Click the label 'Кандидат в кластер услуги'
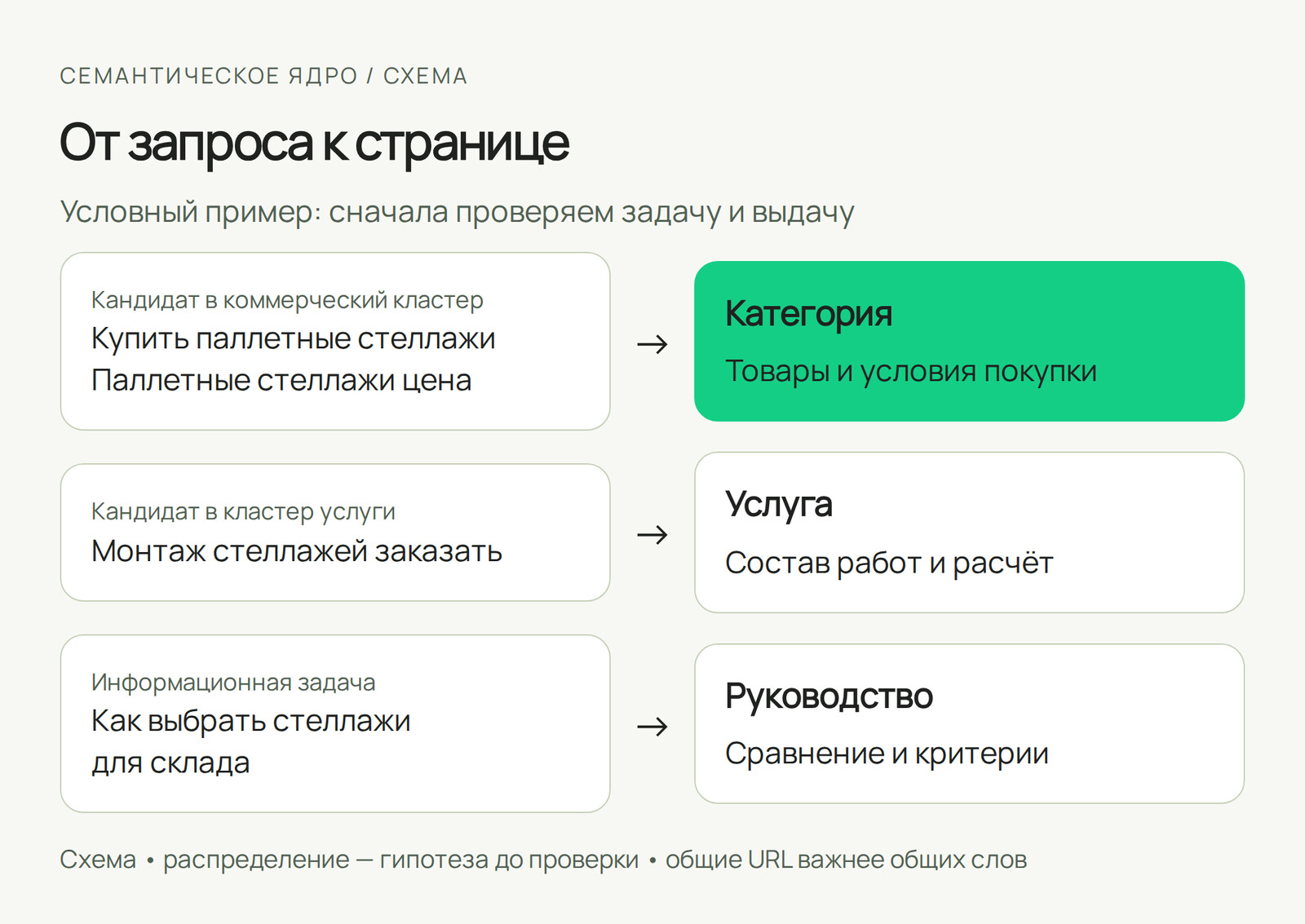Image resolution: width=1305 pixels, height=924 pixels. pos(243,511)
